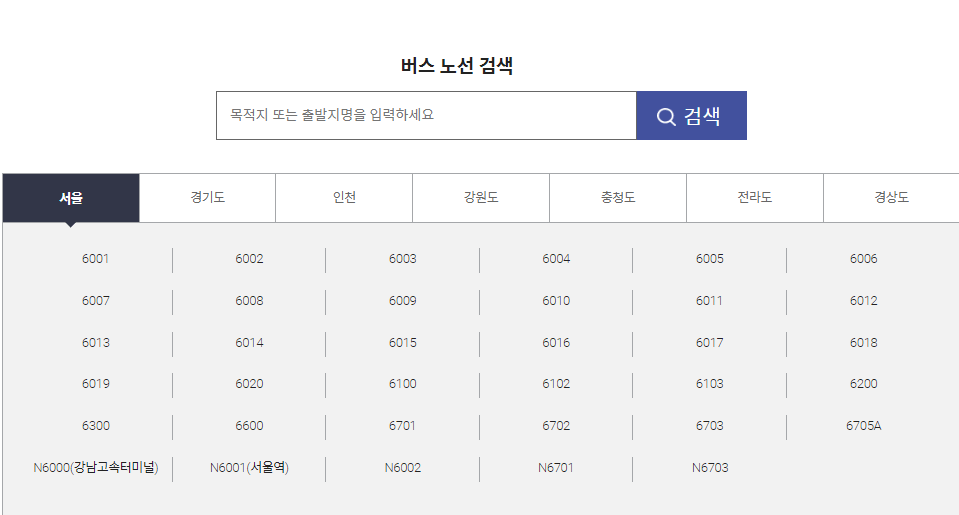Switch to the 경기도 tab

tap(207, 198)
